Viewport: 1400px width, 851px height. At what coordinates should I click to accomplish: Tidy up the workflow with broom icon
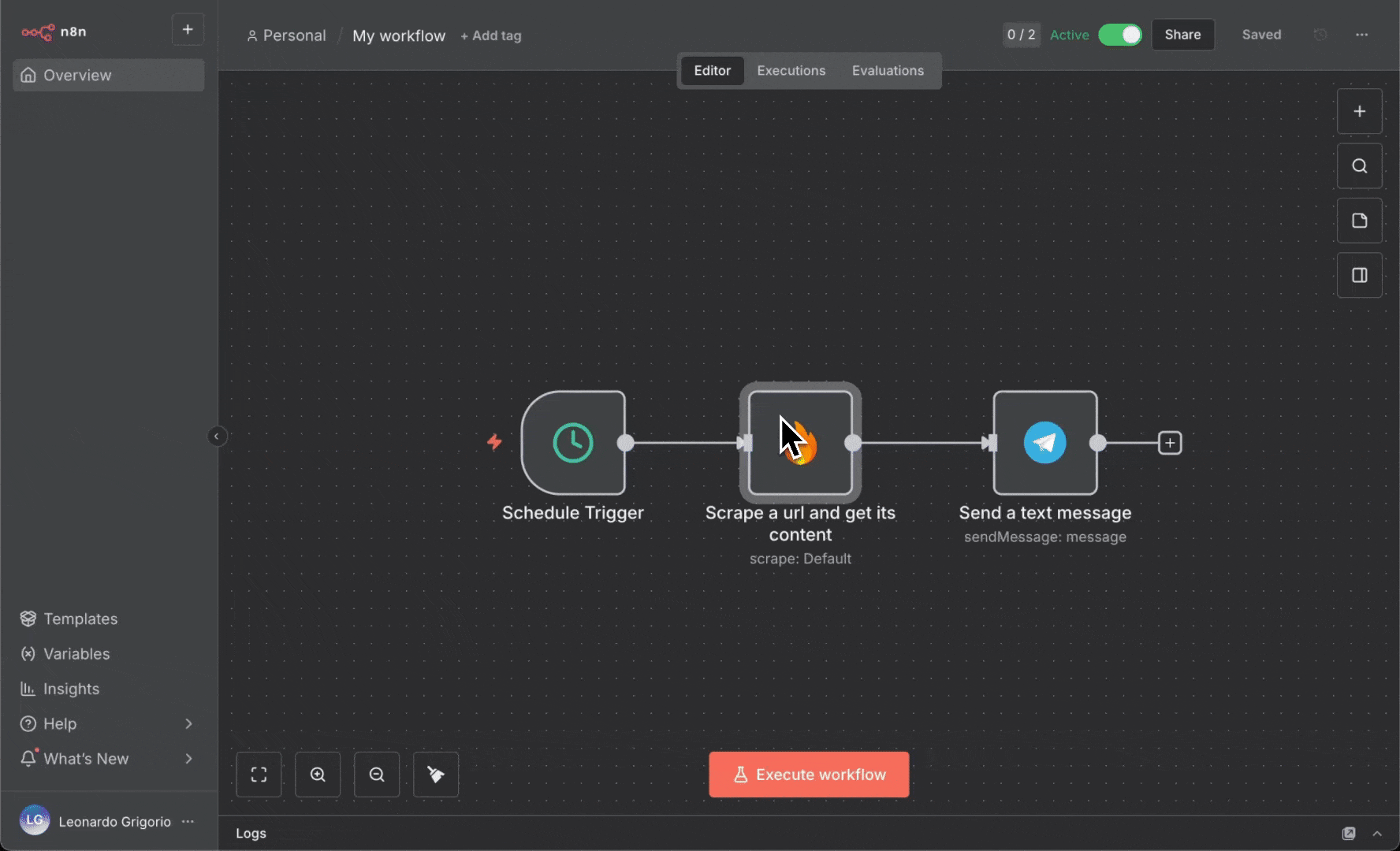[435, 774]
